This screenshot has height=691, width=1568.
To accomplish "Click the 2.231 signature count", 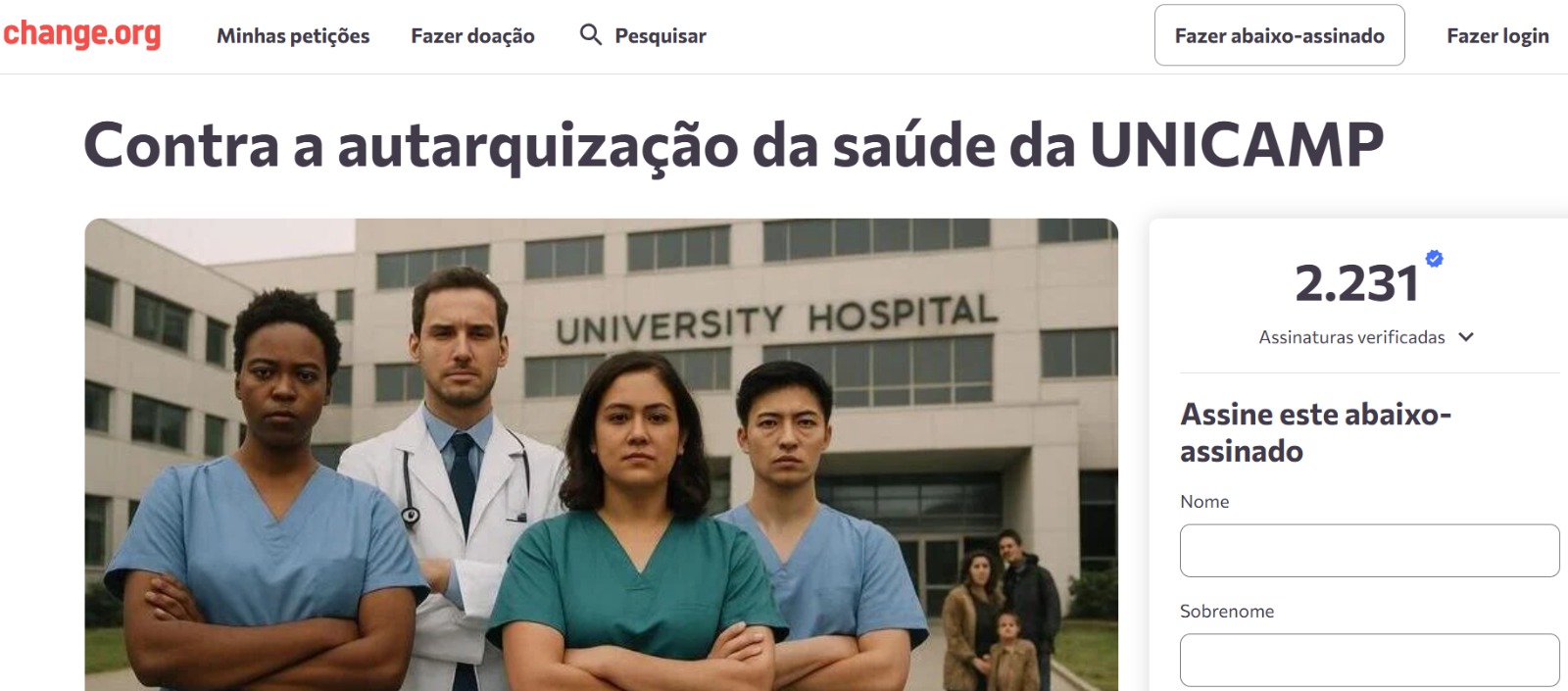I will (1357, 284).
